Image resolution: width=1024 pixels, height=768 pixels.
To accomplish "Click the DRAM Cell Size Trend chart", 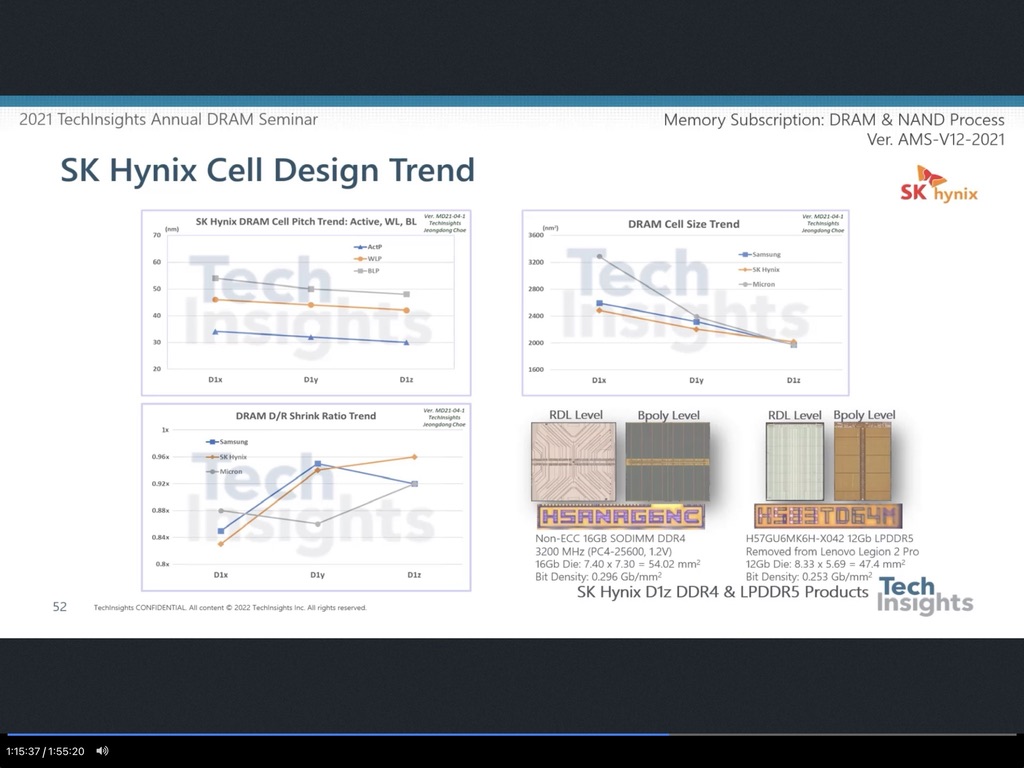I will pyautogui.click(x=685, y=302).
